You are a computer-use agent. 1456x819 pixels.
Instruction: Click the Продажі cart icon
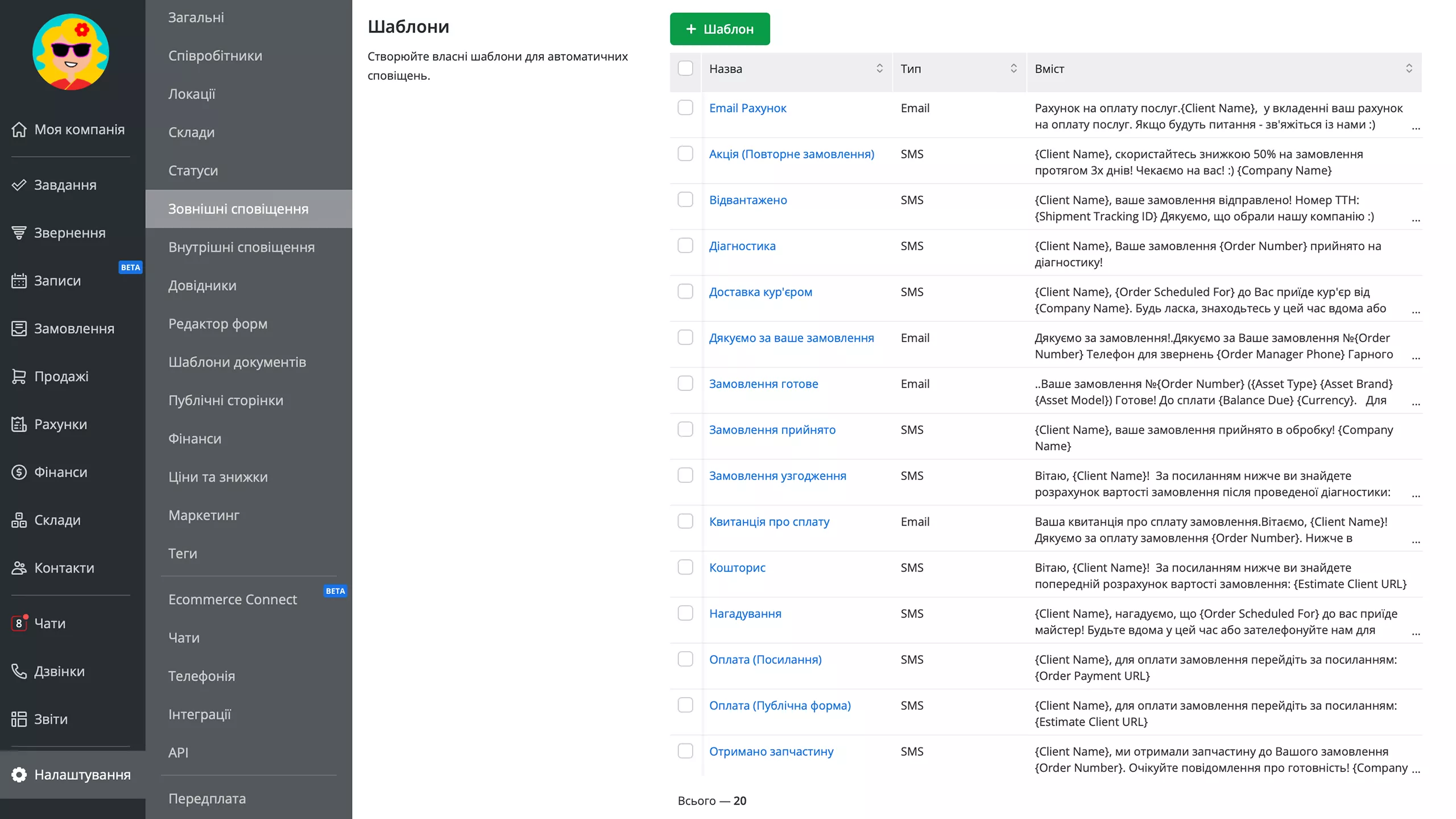click(19, 377)
